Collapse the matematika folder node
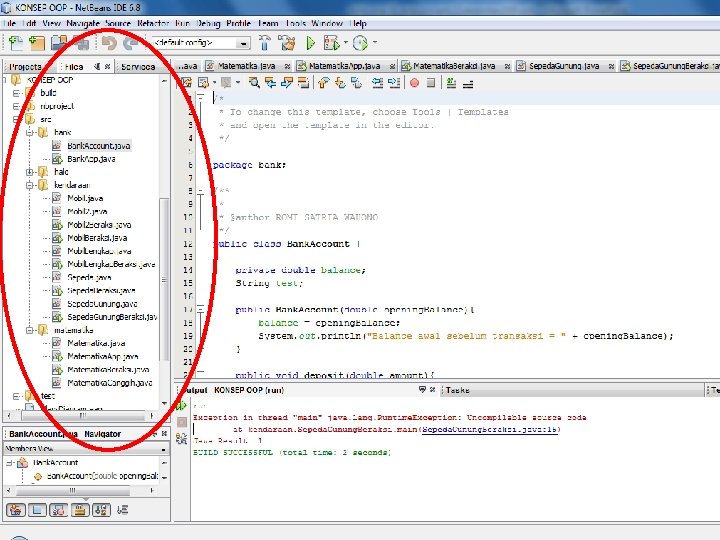The width and height of the screenshot is (720, 540). pos(29,330)
